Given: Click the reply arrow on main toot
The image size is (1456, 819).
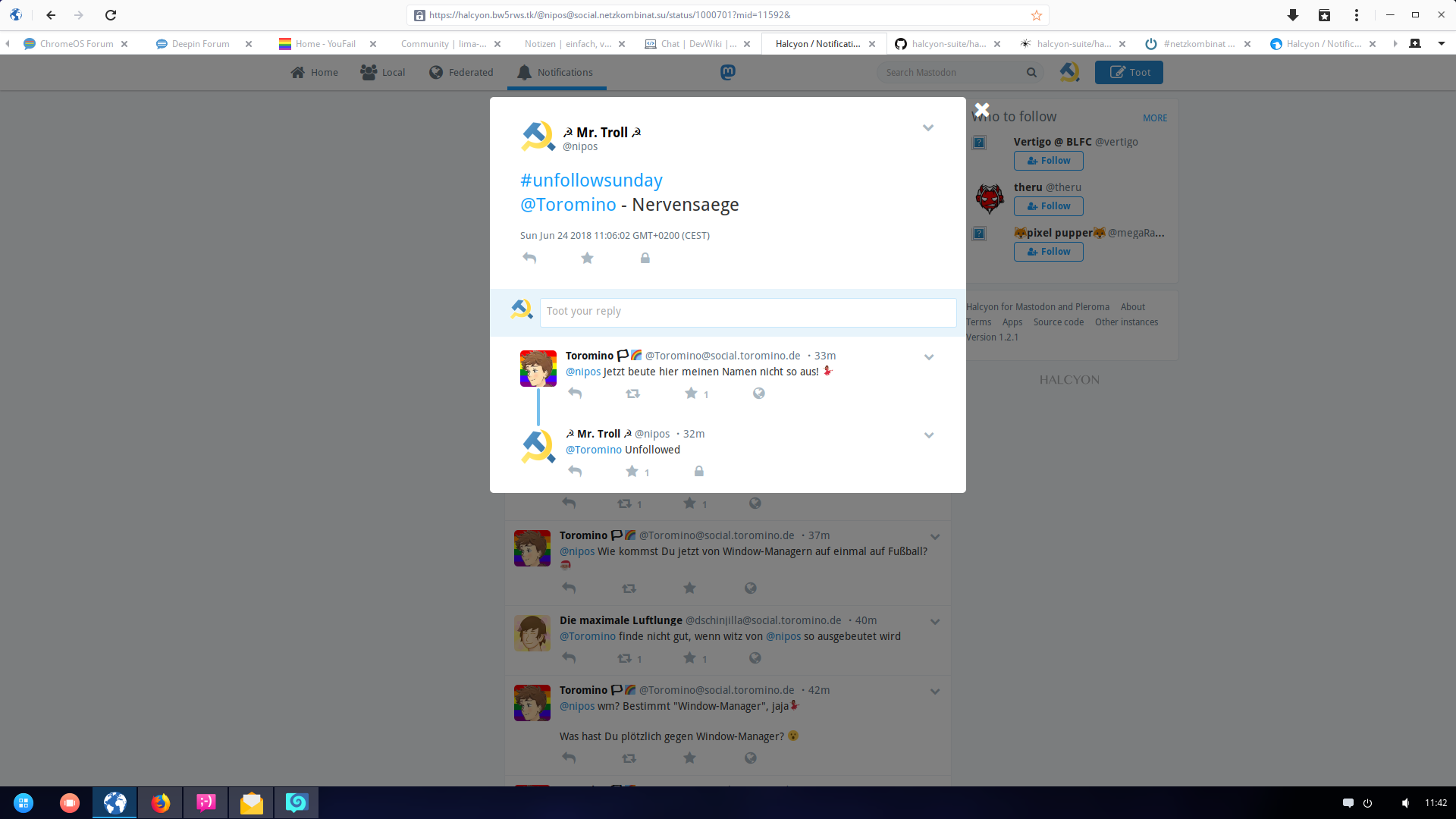Looking at the screenshot, I should coord(529,258).
